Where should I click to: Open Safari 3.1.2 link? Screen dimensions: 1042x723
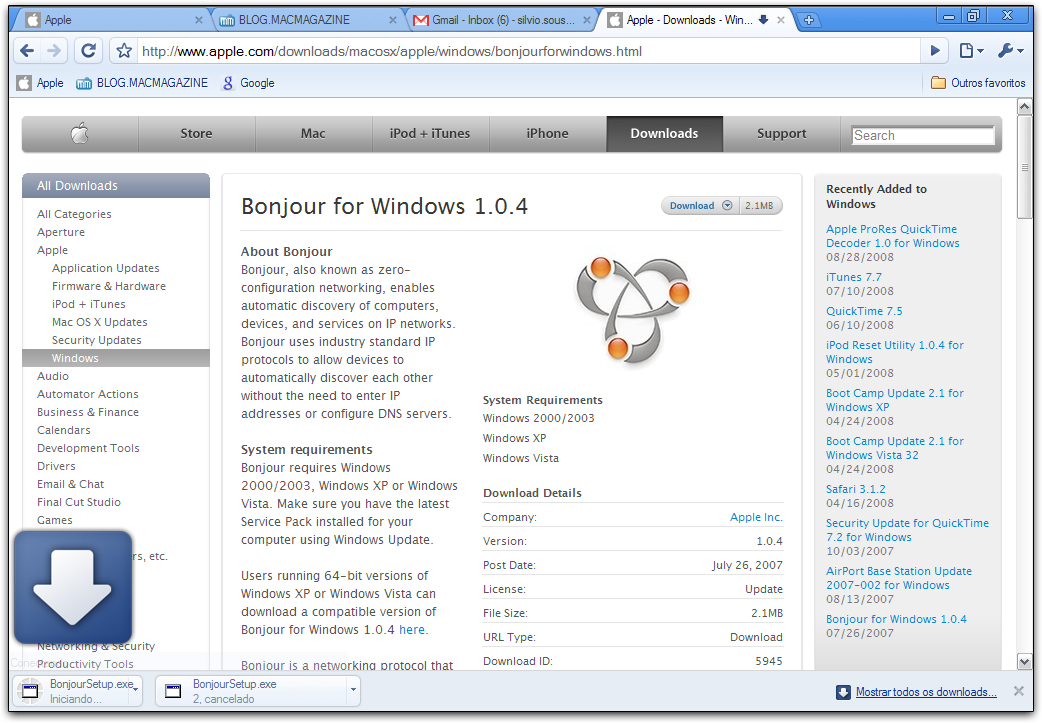pyautogui.click(x=856, y=489)
